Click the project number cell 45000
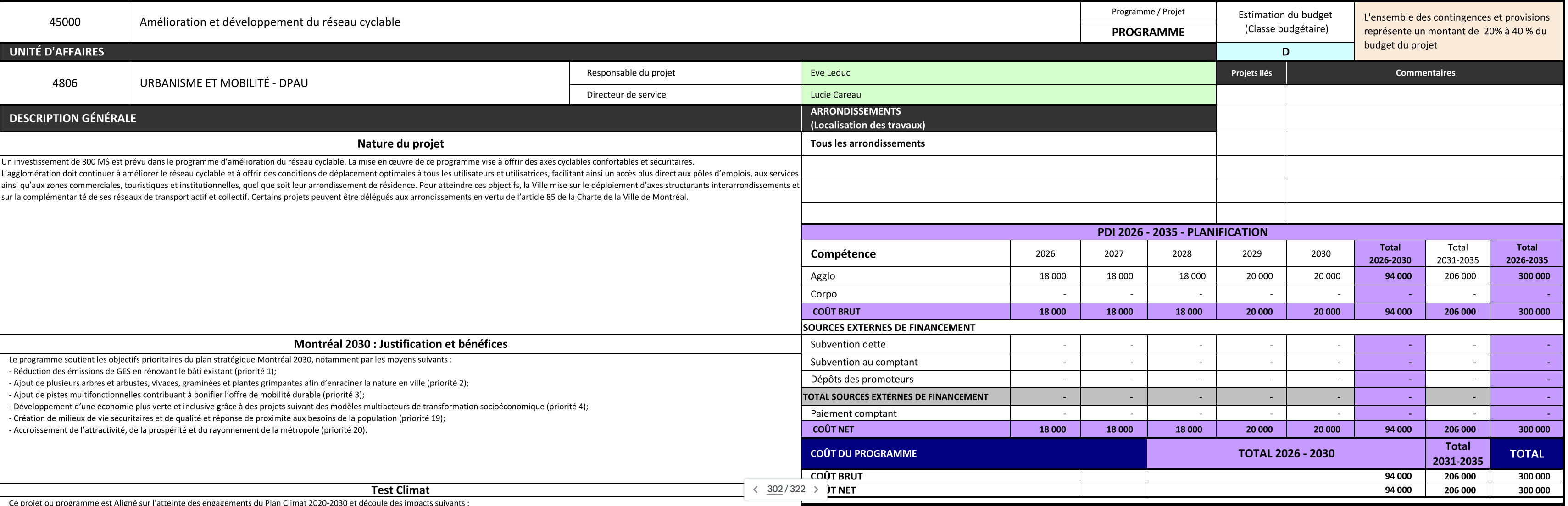The height and width of the screenshot is (506, 1568). (65, 22)
